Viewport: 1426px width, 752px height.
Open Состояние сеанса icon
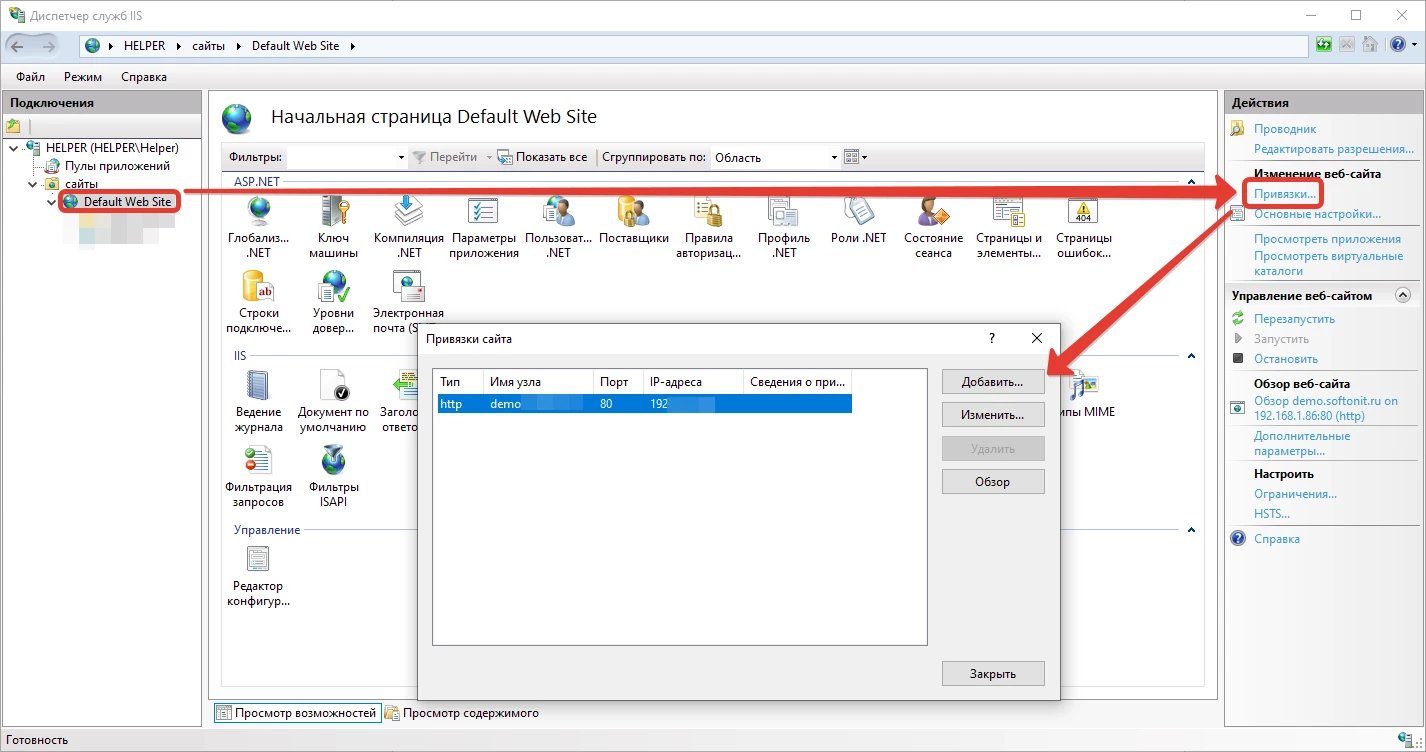click(x=933, y=212)
